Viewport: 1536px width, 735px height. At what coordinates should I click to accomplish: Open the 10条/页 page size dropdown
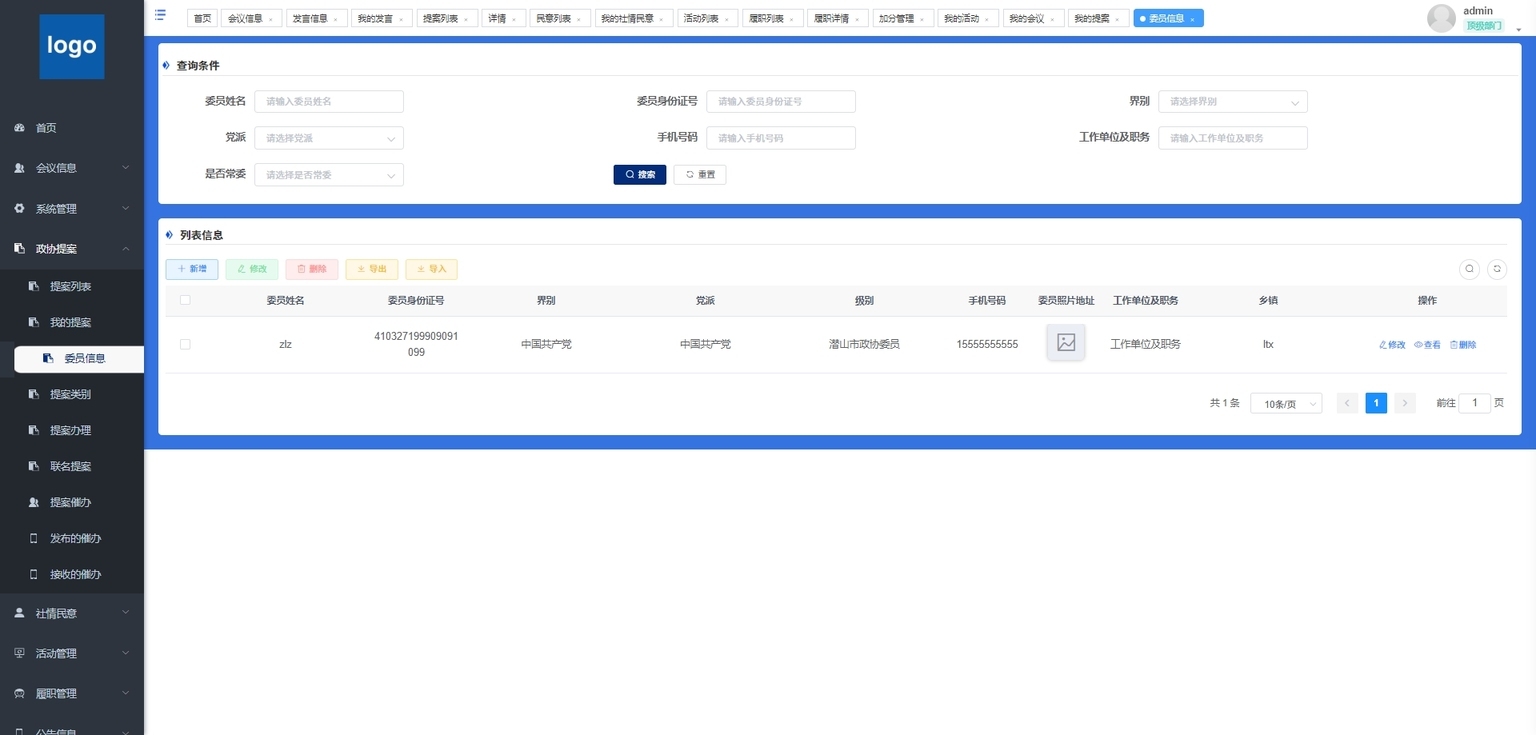(x=1286, y=404)
